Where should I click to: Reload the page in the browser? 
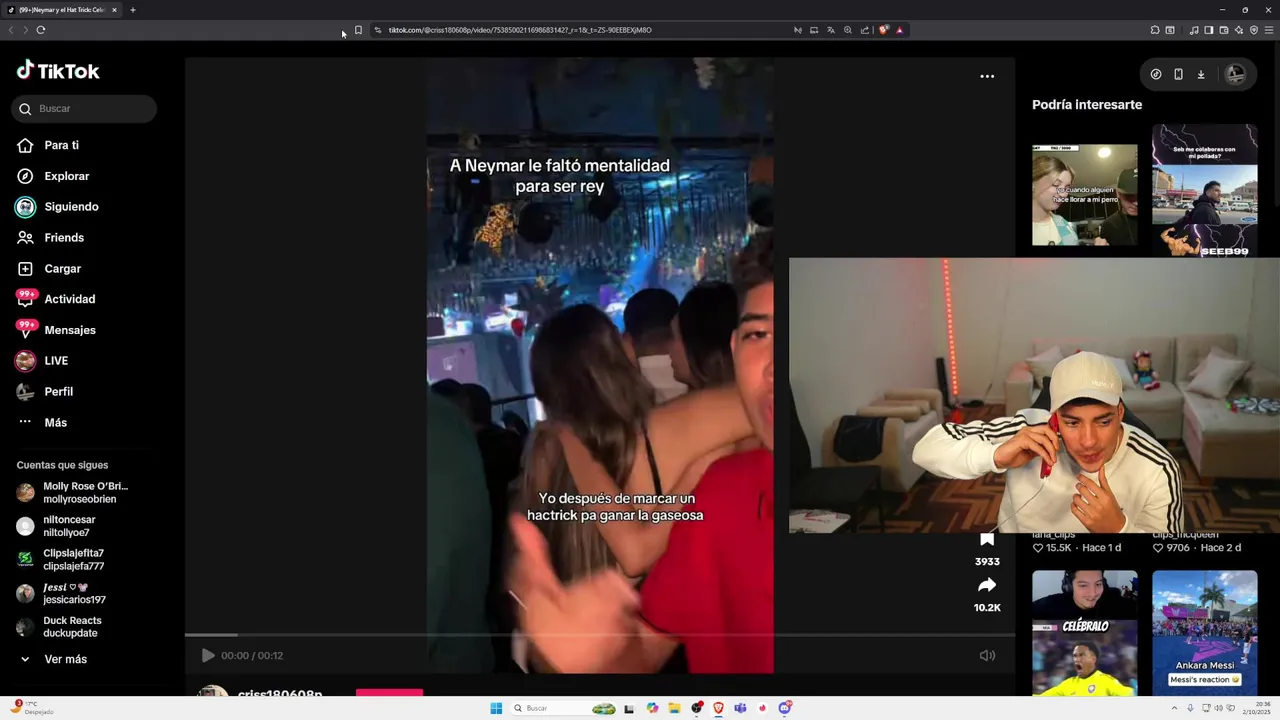tap(41, 30)
